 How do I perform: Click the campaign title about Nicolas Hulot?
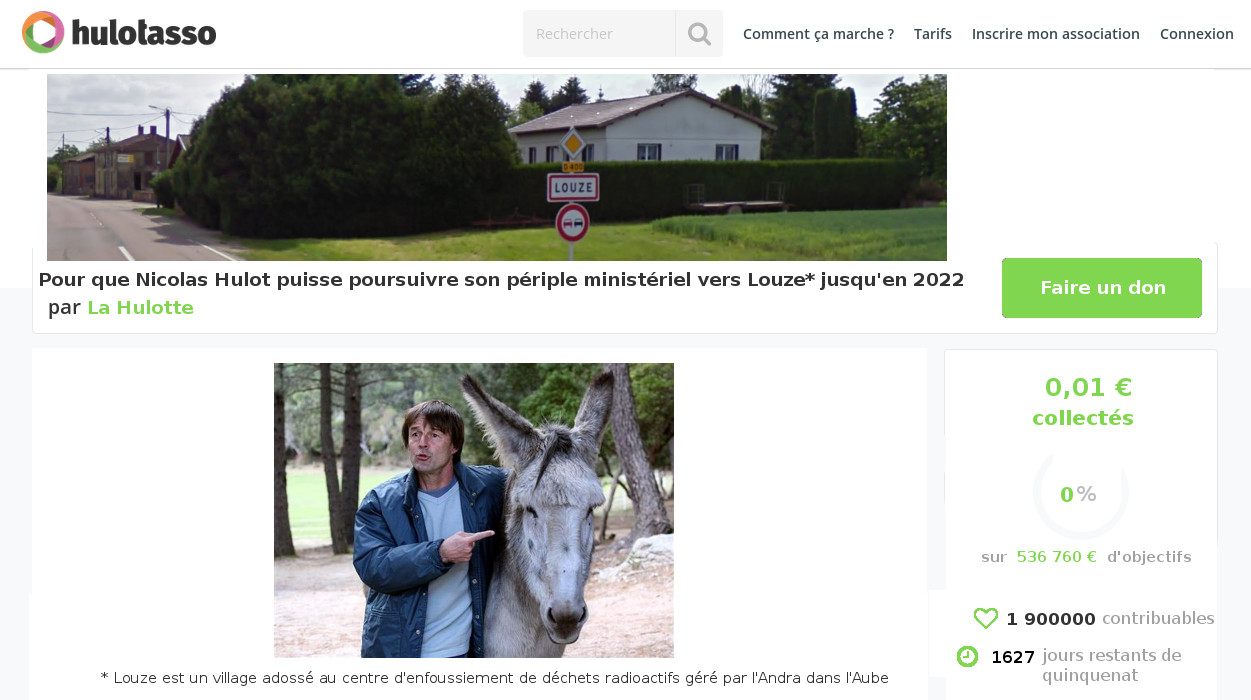[501, 280]
